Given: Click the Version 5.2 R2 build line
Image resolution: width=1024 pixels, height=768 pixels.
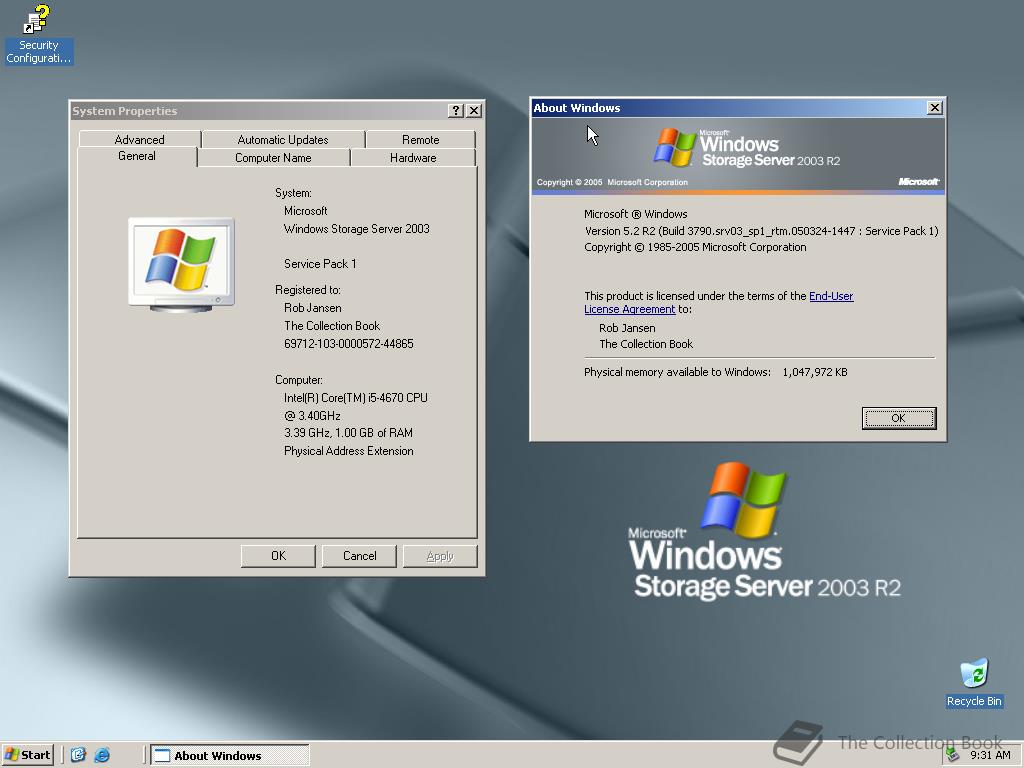Looking at the screenshot, I should pos(761,231).
